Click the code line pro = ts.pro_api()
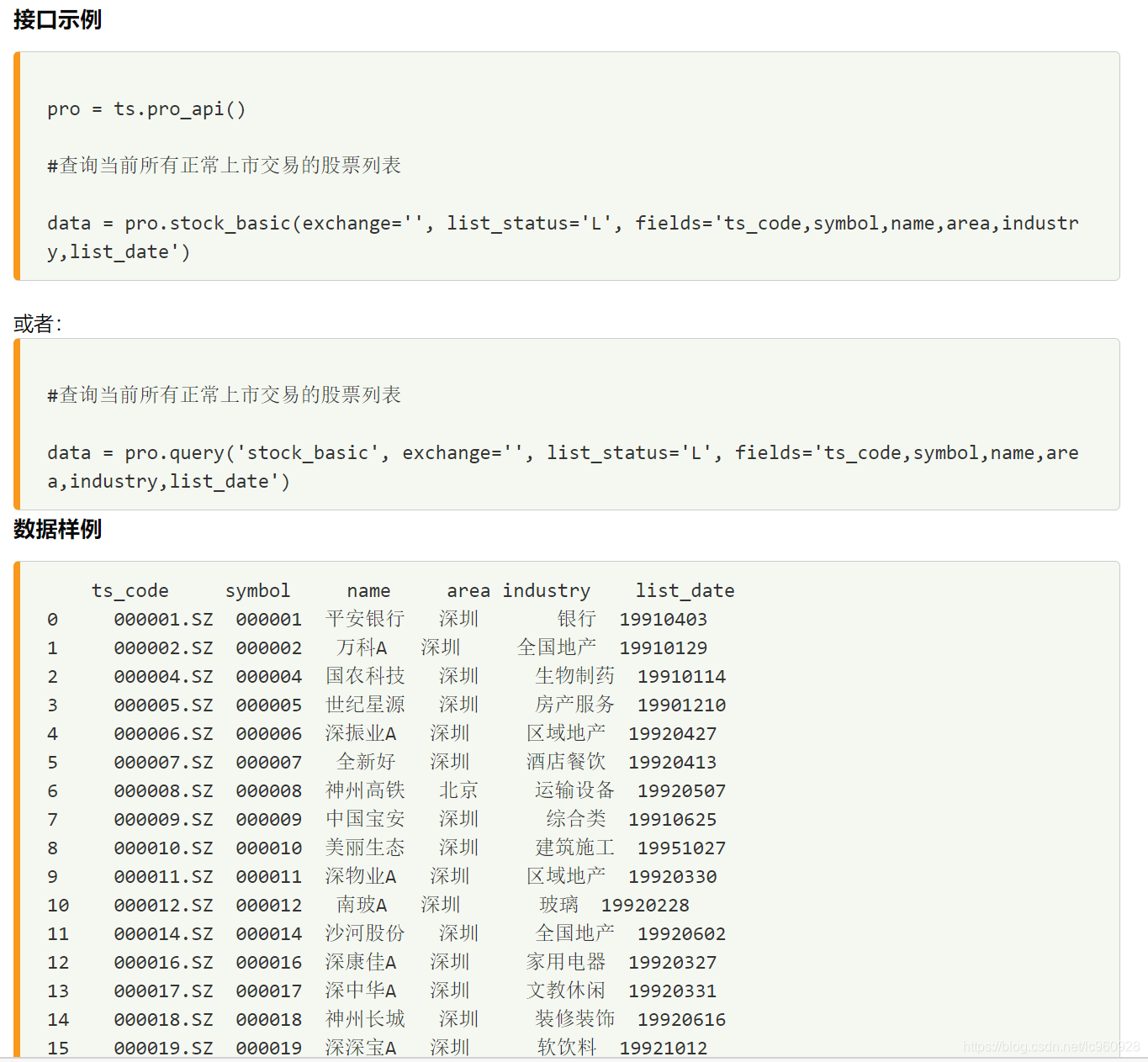The height and width of the screenshot is (1062, 1148). pos(146,109)
